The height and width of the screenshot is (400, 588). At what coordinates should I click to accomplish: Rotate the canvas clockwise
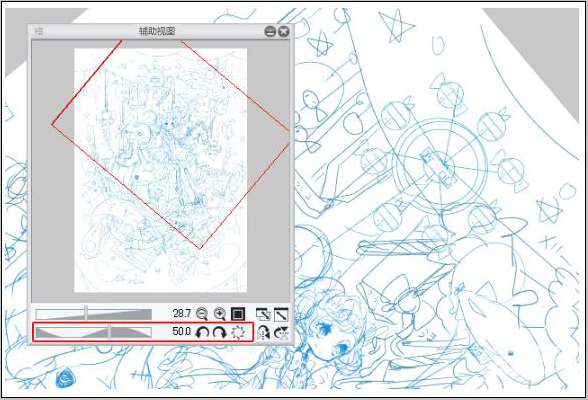220,332
